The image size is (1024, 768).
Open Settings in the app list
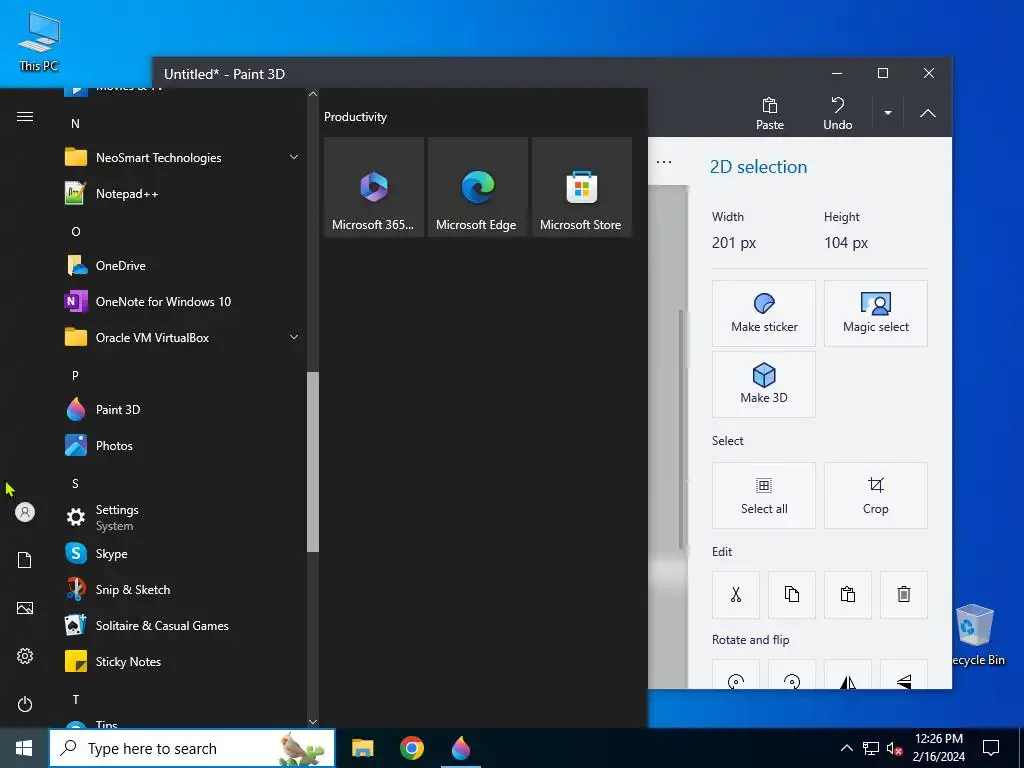point(183,517)
